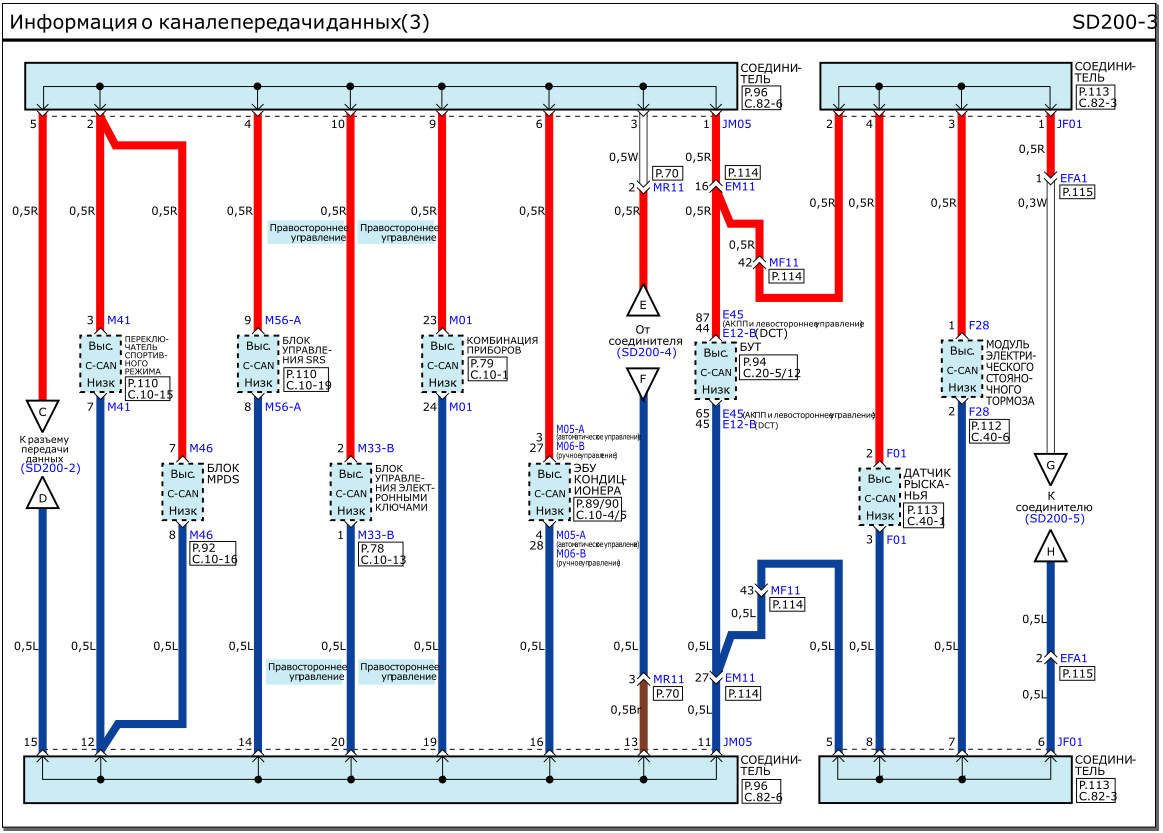The height and width of the screenshot is (833, 1163).
Task: Select the C-CAN block beside КОМБИНАЦИЯ ПРИБОРОВ
Action: [442, 364]
